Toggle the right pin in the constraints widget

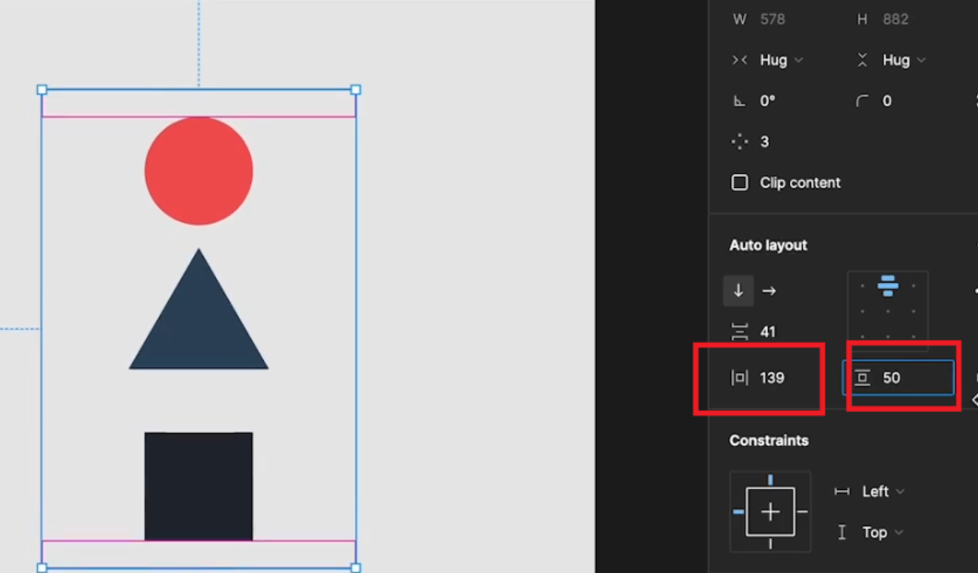[802, 512]
